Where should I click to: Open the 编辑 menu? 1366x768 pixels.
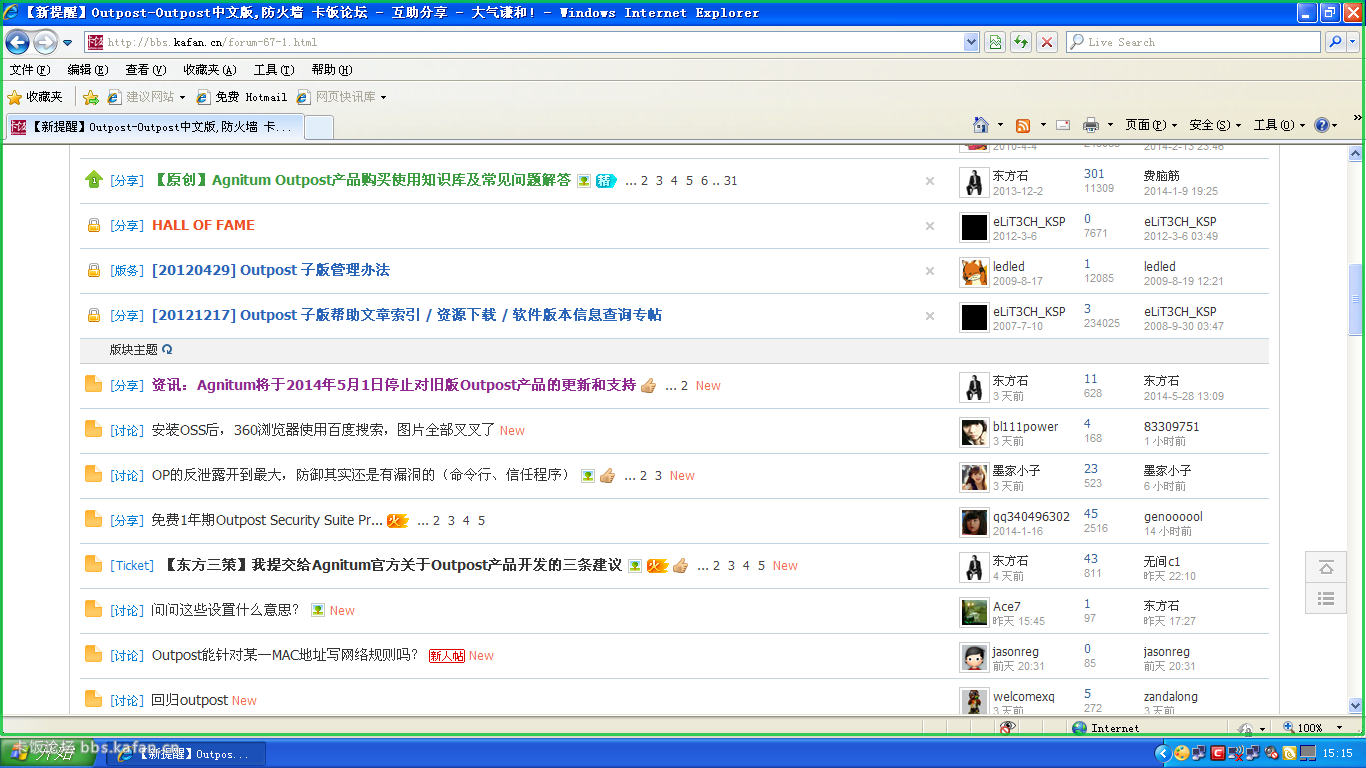[x=88, y=70]
